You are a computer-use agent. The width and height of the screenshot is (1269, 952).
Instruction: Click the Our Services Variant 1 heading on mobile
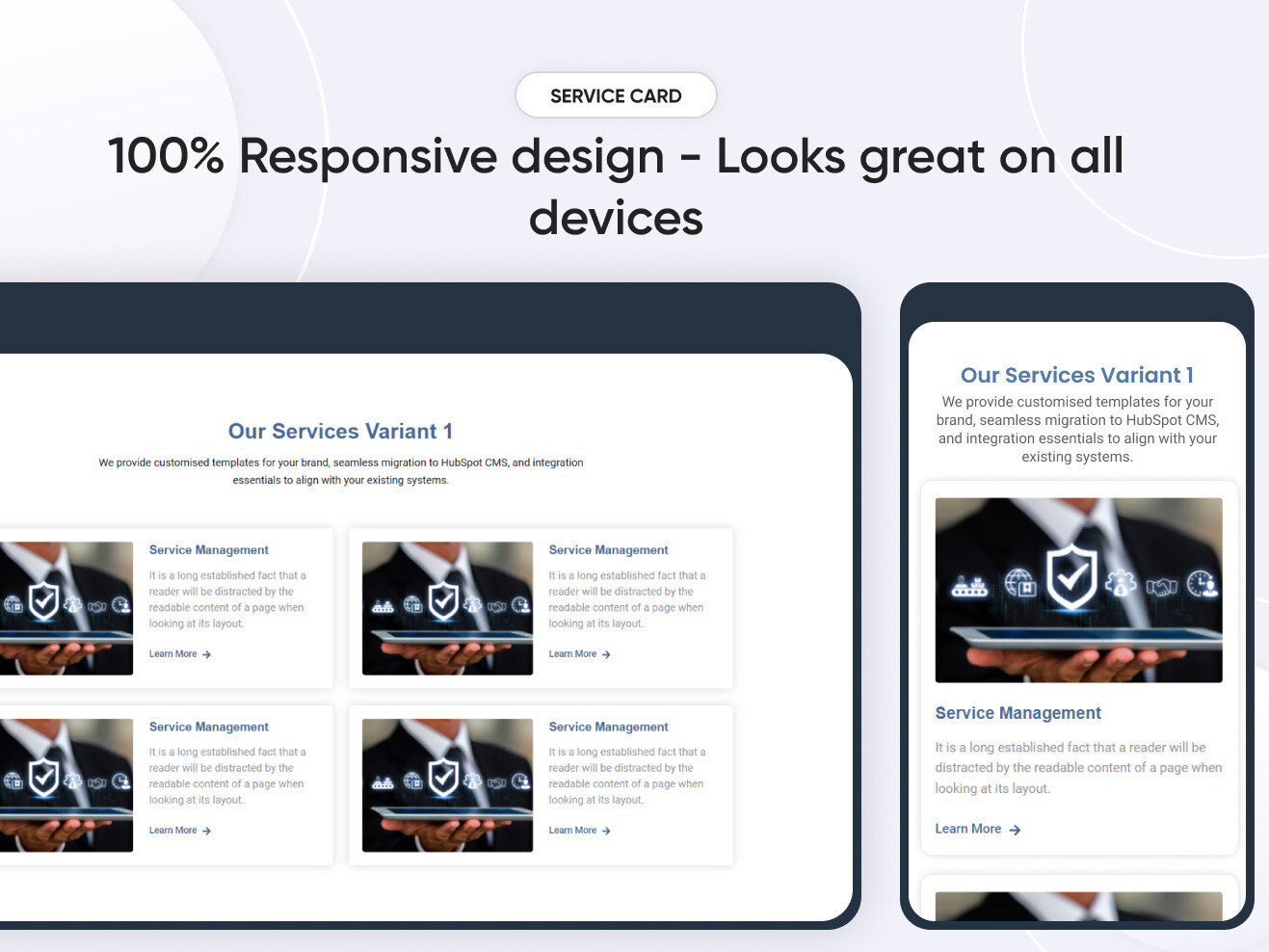(x=1077, y=375)
